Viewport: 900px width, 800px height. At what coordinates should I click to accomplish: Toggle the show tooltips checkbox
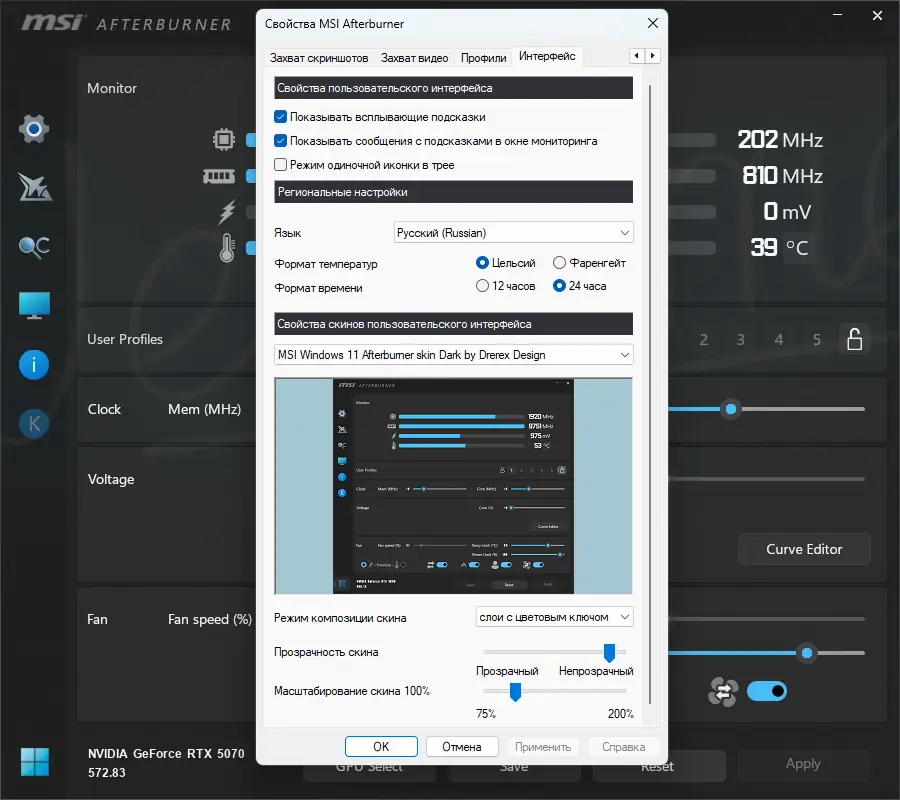tap(281, 117)
